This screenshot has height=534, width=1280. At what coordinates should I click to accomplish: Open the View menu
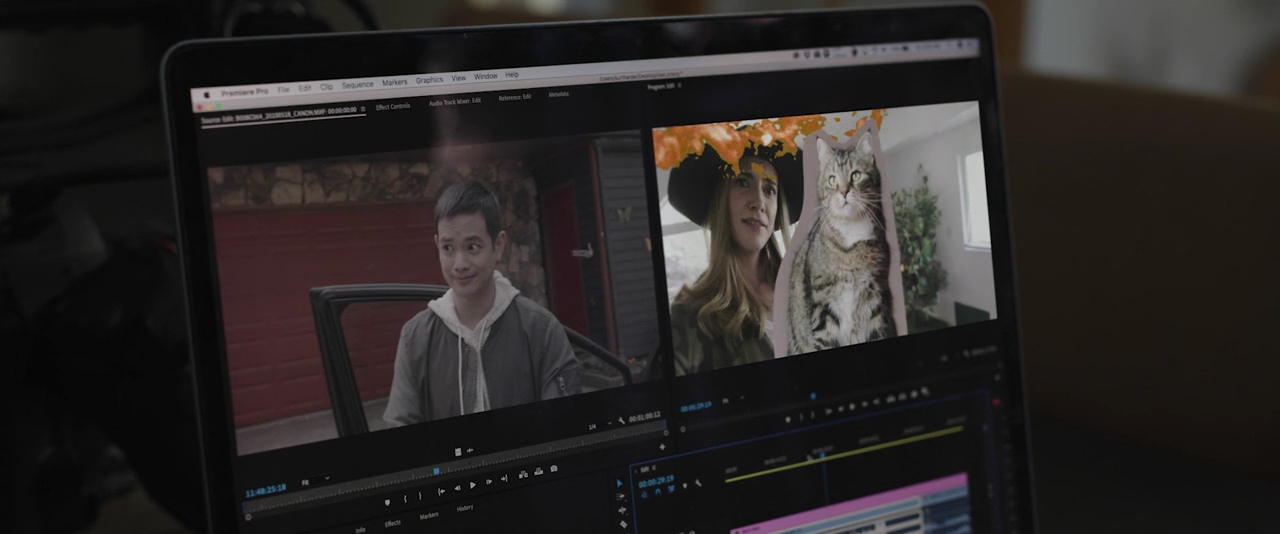459,78
